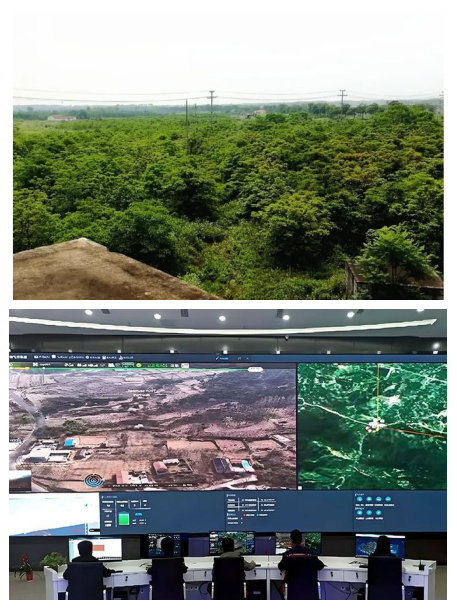Click second cyan round icon in top row
The width and height of the screenshot is (457, 610).
[x=369, y=499]
